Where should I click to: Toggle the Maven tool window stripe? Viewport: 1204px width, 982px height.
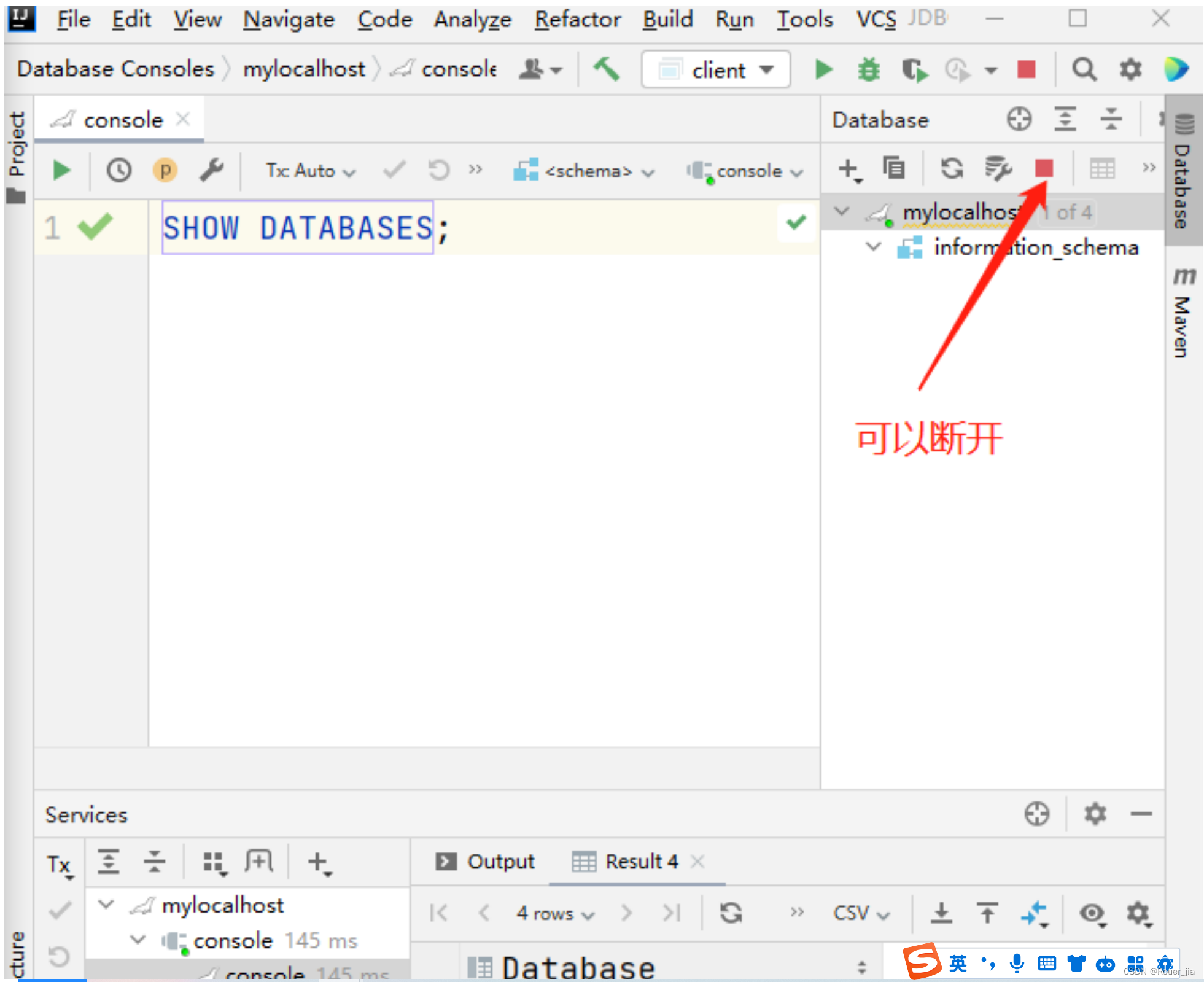1183,313
